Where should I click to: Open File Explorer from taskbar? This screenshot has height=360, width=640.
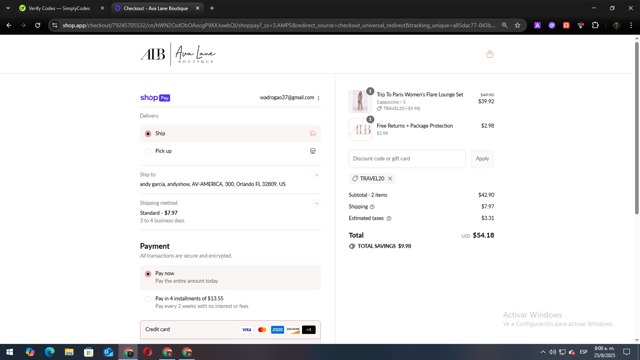(69, 352)
